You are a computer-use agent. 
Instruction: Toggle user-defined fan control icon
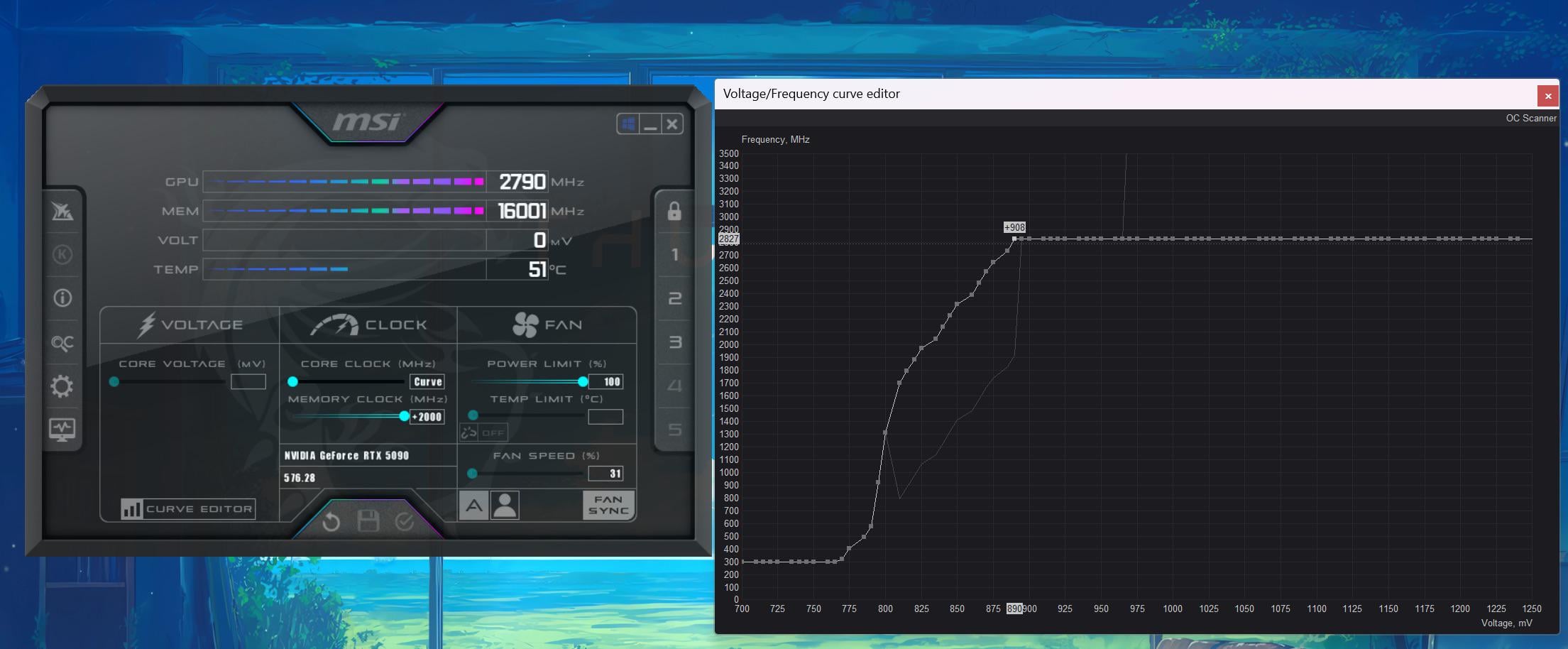[505, 506]
